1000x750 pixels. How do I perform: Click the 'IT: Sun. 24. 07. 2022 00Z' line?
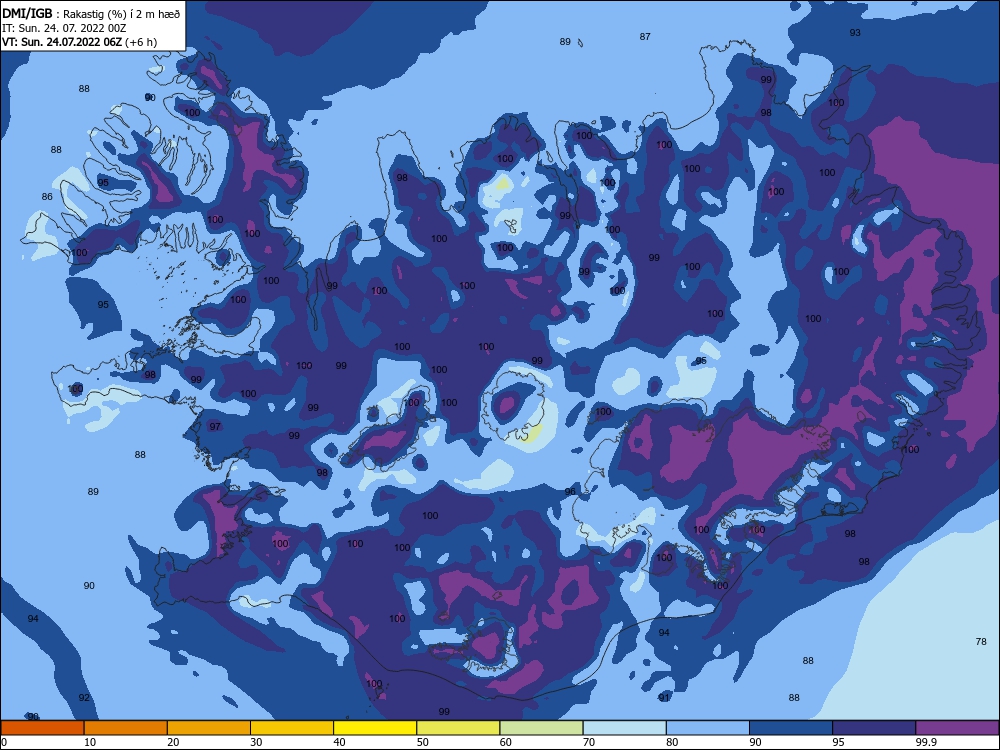(64, 28)
